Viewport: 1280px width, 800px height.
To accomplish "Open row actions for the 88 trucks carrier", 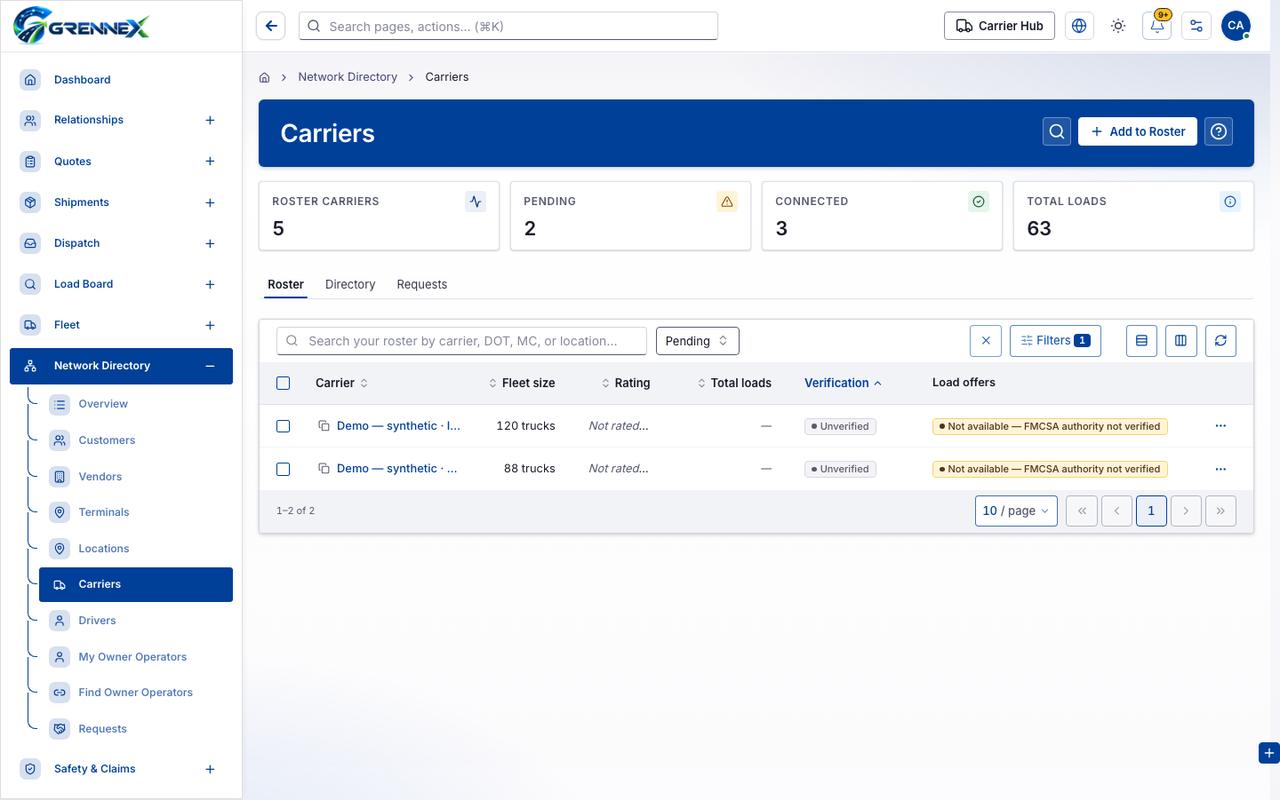I will tap(1221, 469).
